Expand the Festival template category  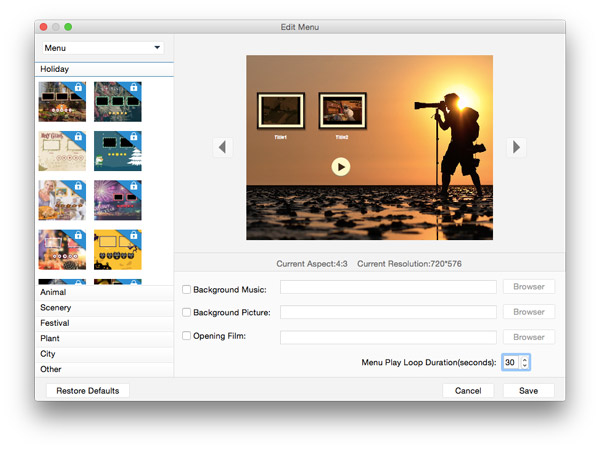[104, 323]
